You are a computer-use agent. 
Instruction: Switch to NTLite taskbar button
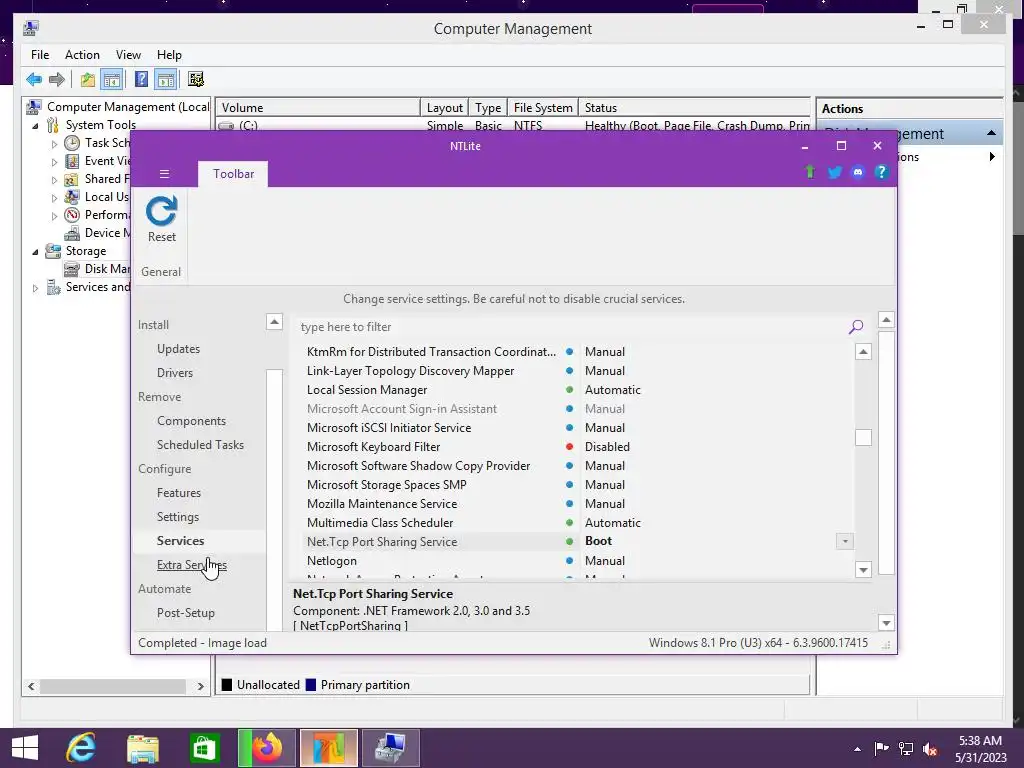328,748
